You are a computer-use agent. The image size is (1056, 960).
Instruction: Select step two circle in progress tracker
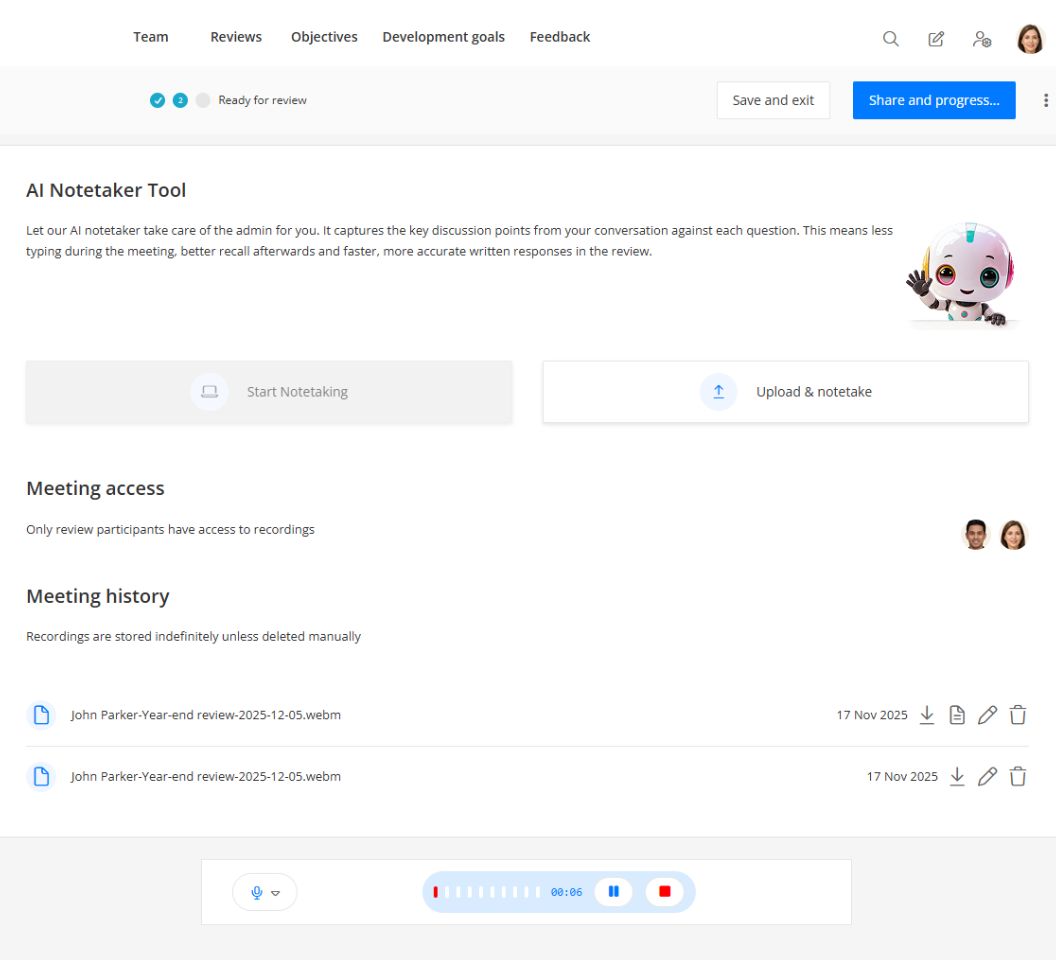click(x=180, y=100)
